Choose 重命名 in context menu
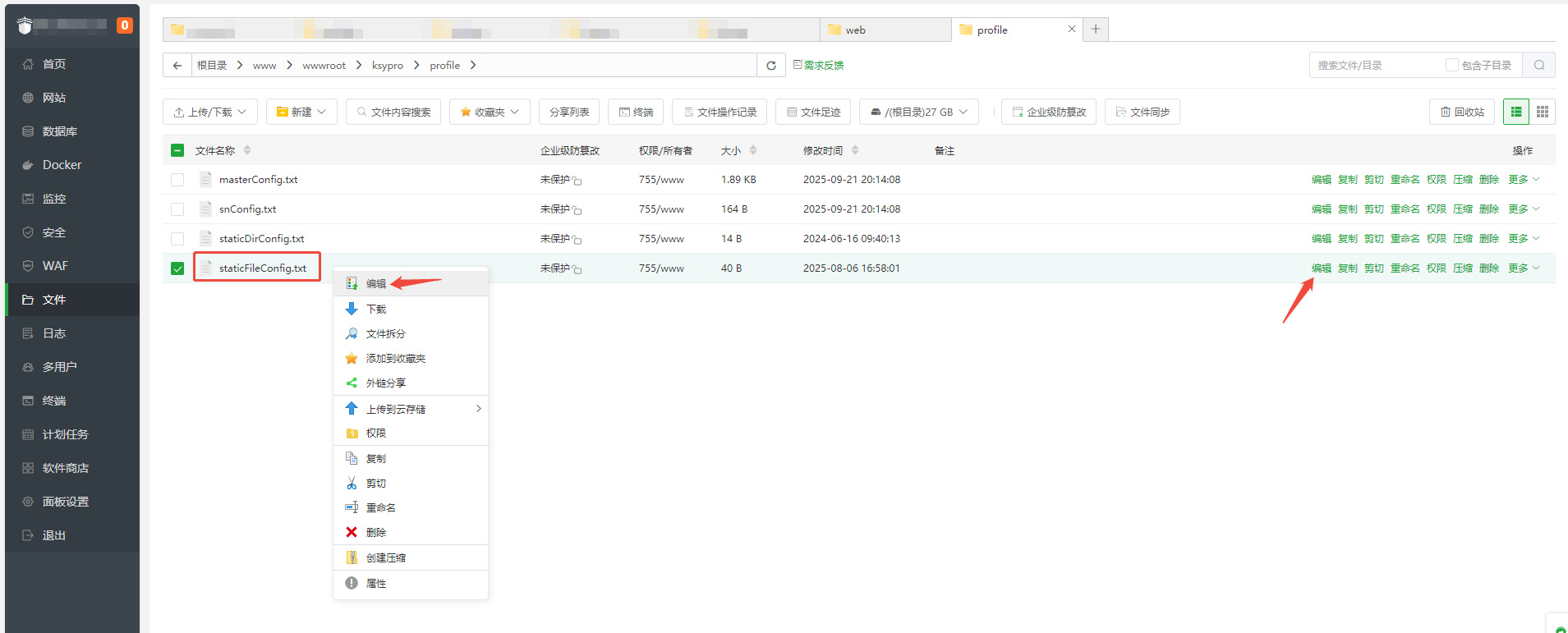Image resolution: width=1568 pixels, height=633 pixels. click(411, 508)
